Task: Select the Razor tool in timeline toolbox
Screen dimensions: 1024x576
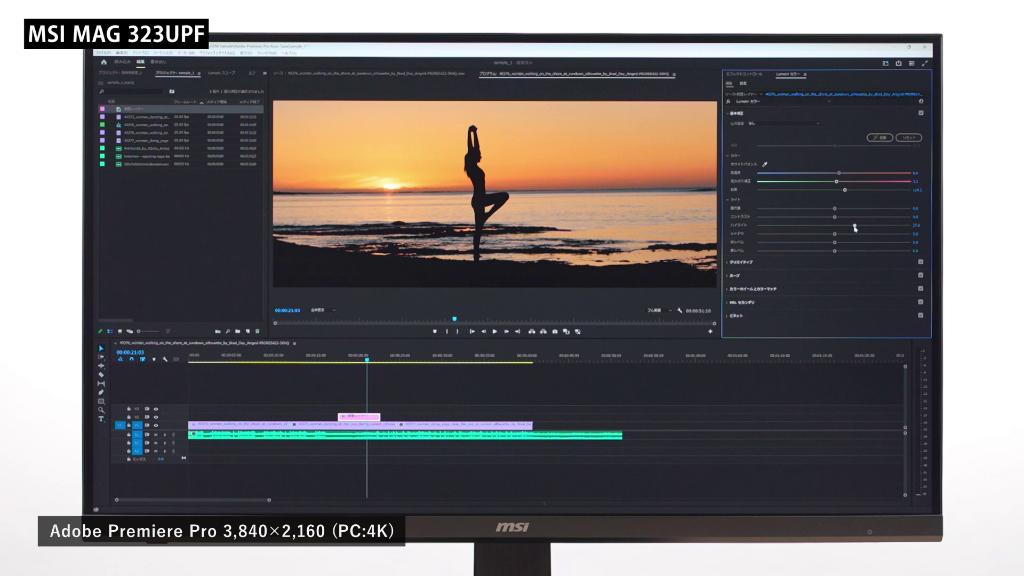Action: pos(101,375)
